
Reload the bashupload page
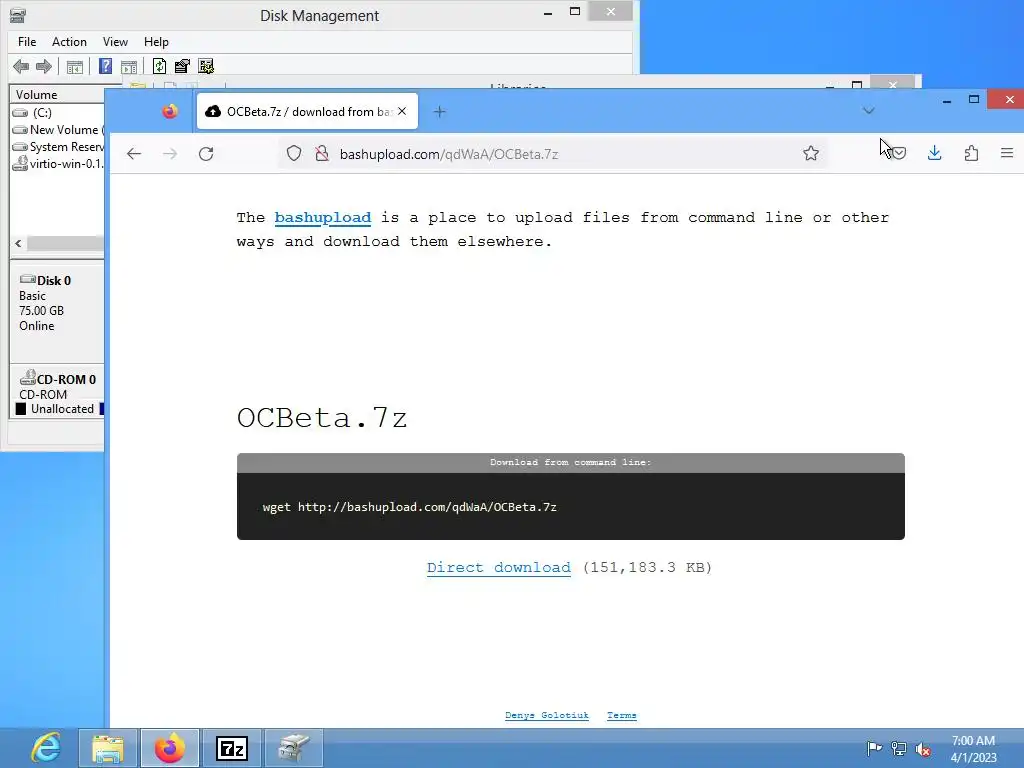pyautogui.click(x=206, y=153)
